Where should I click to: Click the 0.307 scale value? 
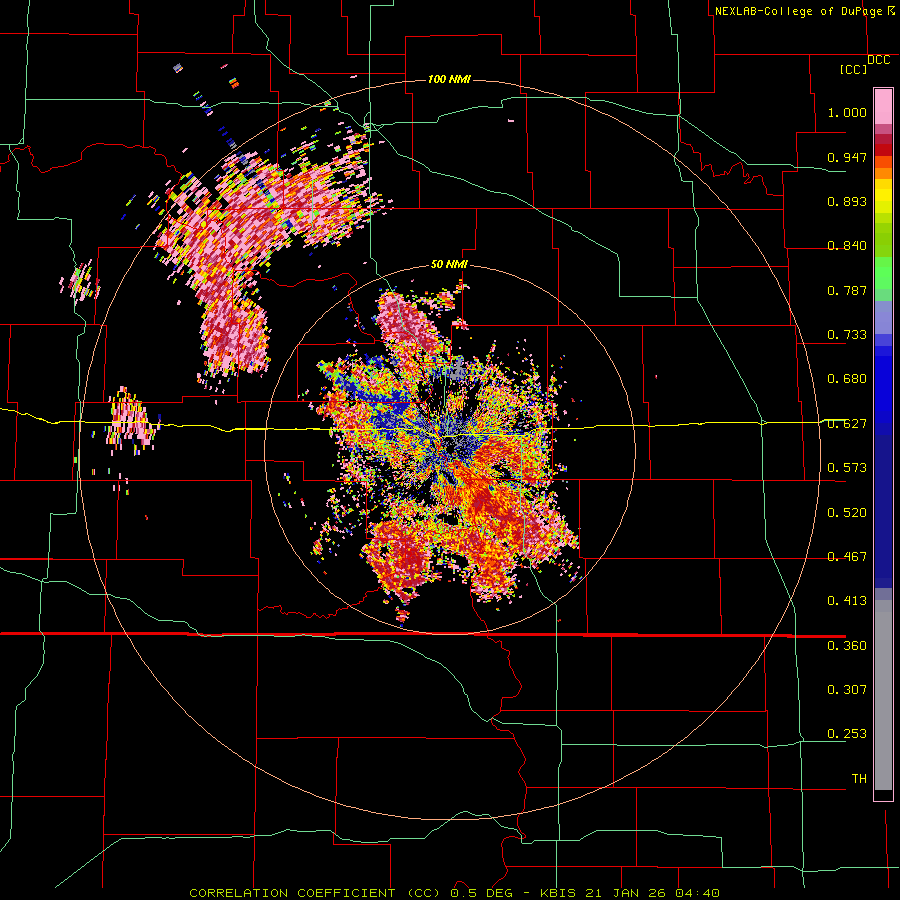coord(847,689)
